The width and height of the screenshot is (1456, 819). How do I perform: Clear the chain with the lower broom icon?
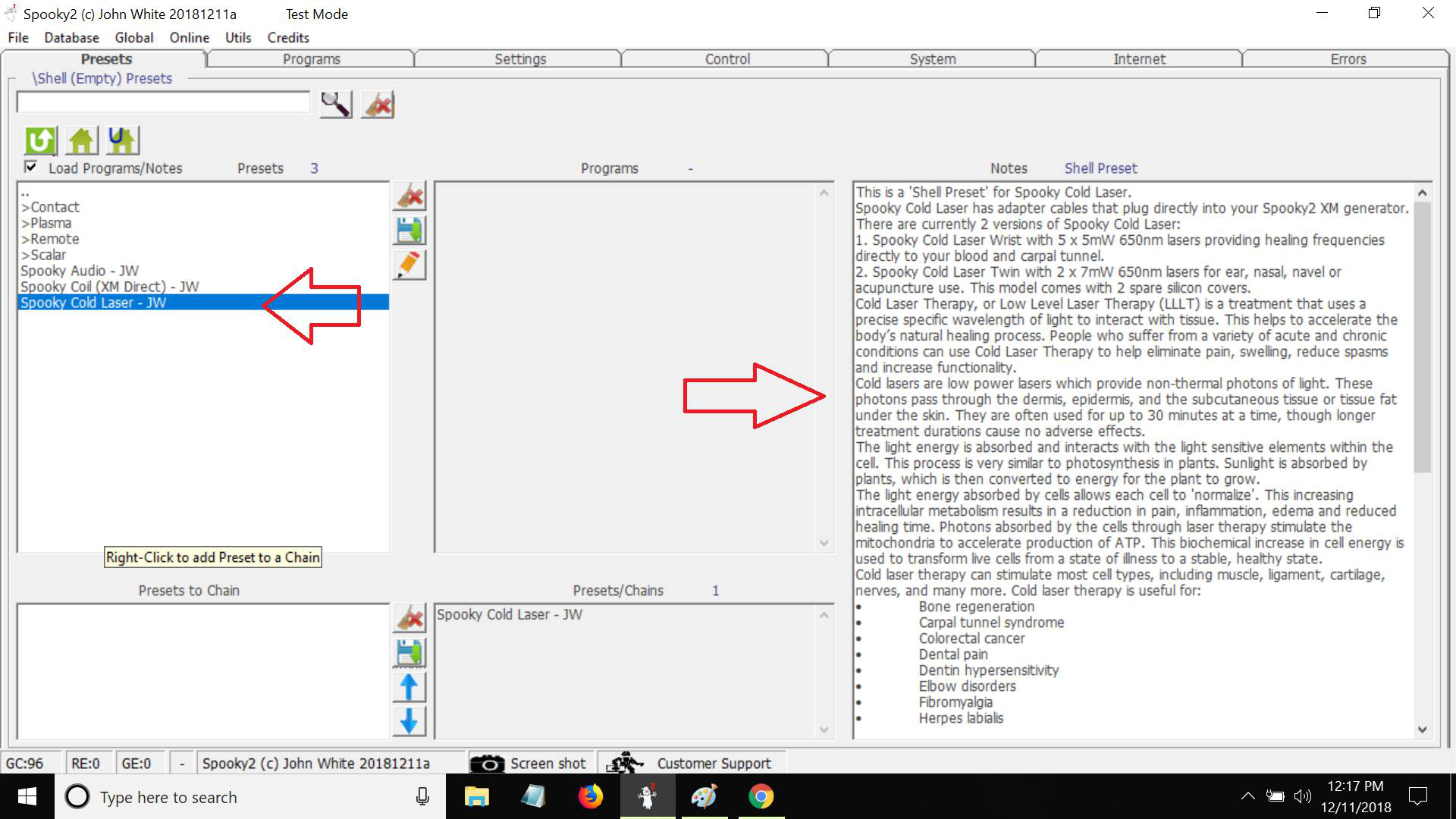pos(409,618)
